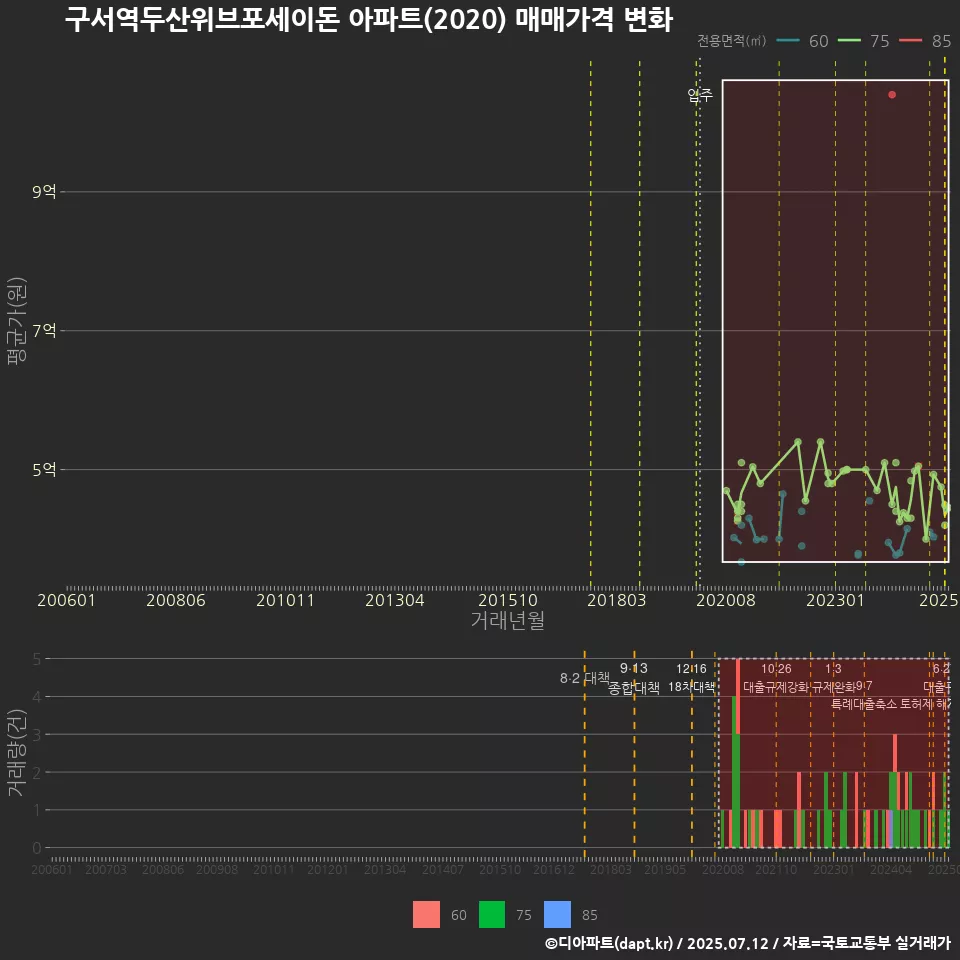Click the chart title 구서역두산위브포세이돈 아파트(2020) 매매가격 변화

coord(369,20)
